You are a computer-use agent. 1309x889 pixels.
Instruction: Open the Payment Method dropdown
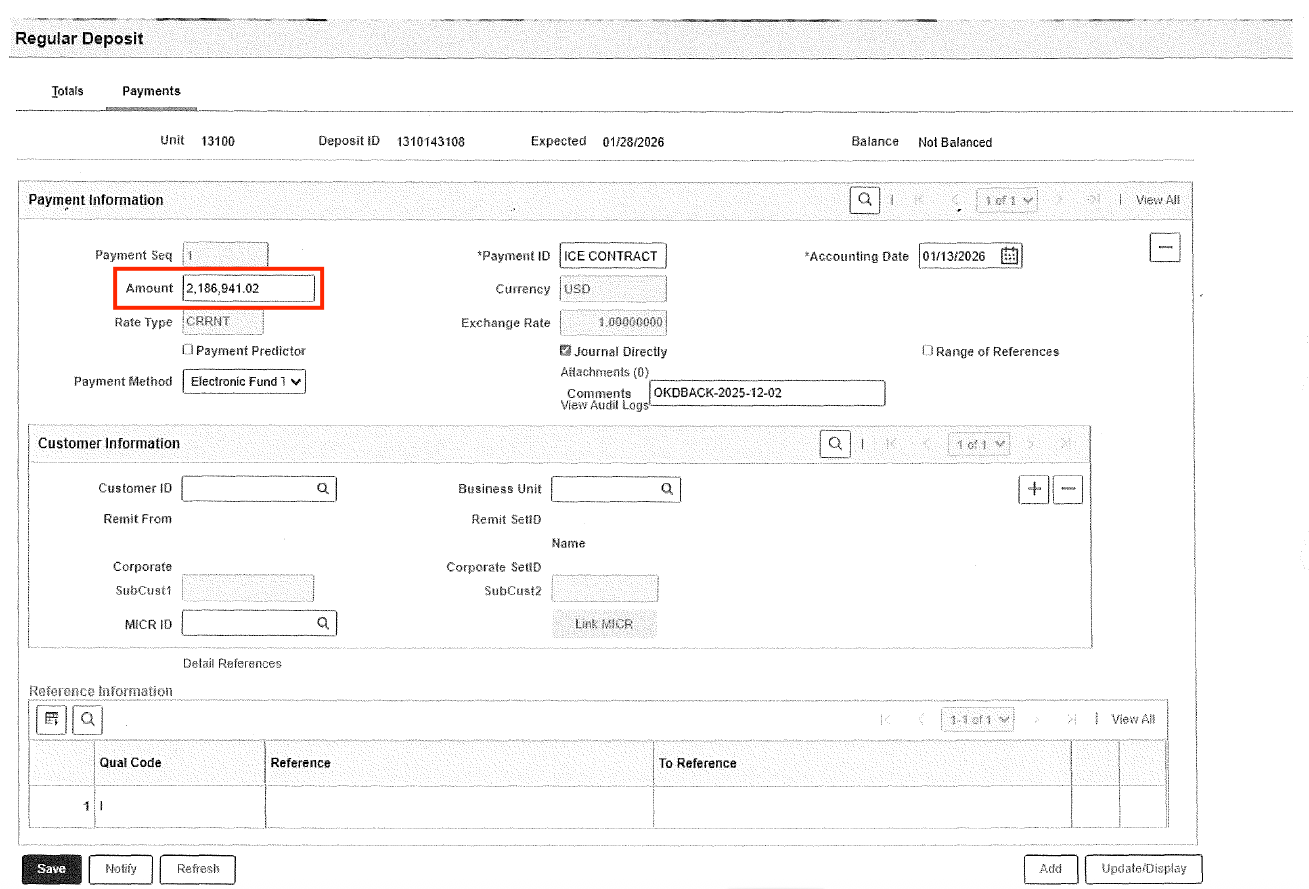pos(244,381)
